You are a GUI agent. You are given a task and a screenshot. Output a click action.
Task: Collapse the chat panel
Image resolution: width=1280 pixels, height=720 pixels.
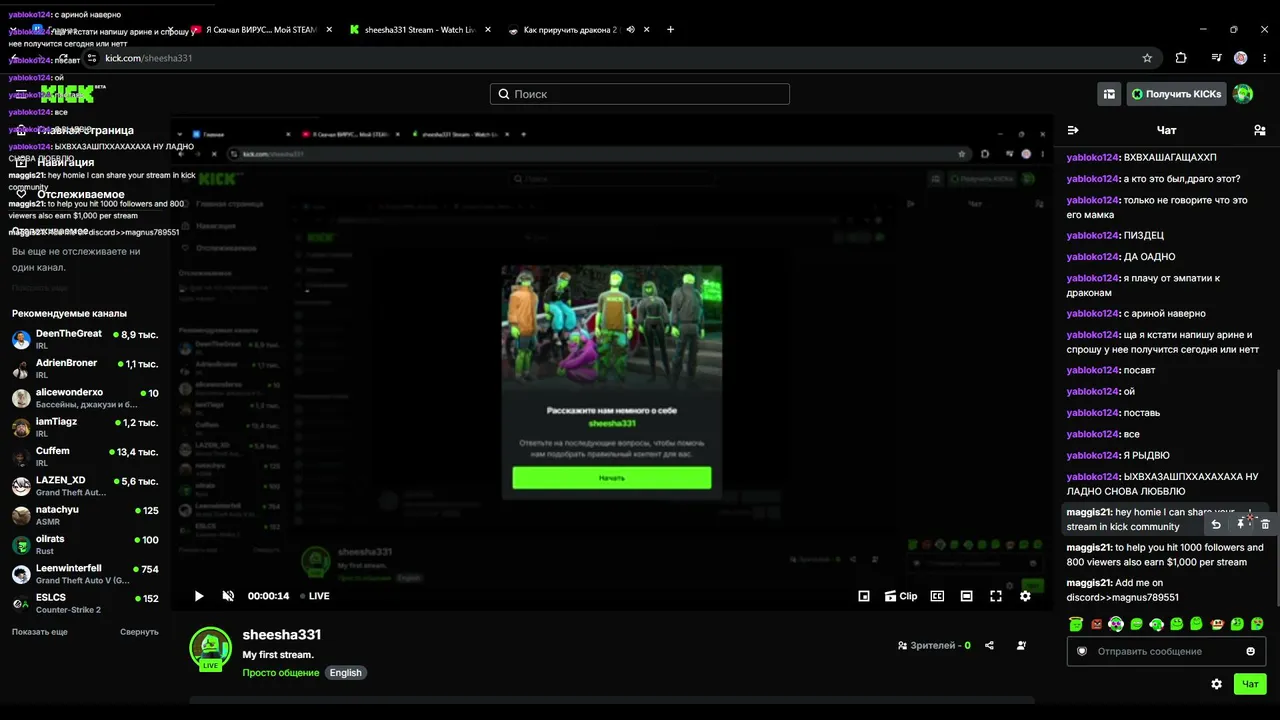click(x=1073, y=130)
